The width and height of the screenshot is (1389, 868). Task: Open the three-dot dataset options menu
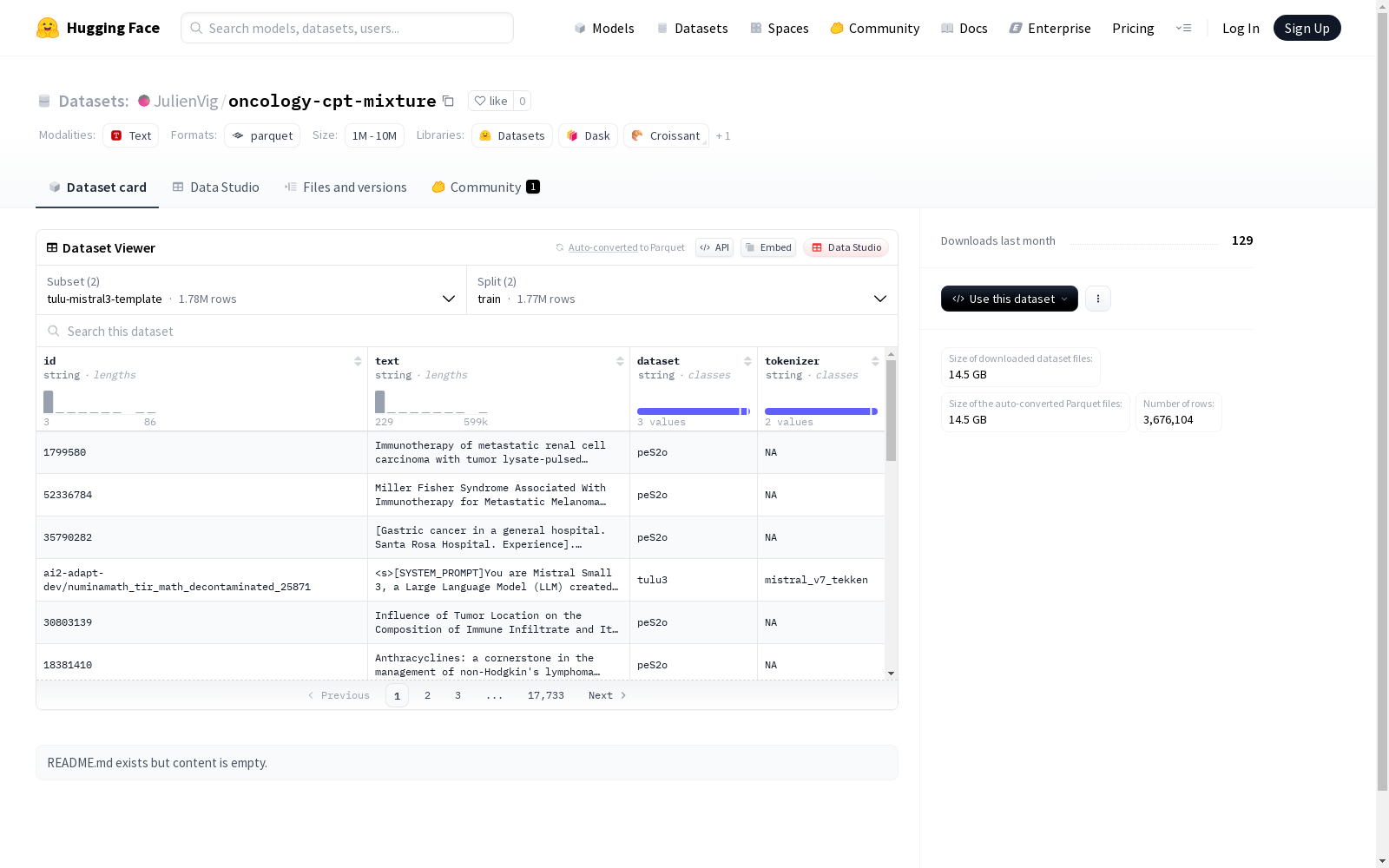[x=1098, y=299]
